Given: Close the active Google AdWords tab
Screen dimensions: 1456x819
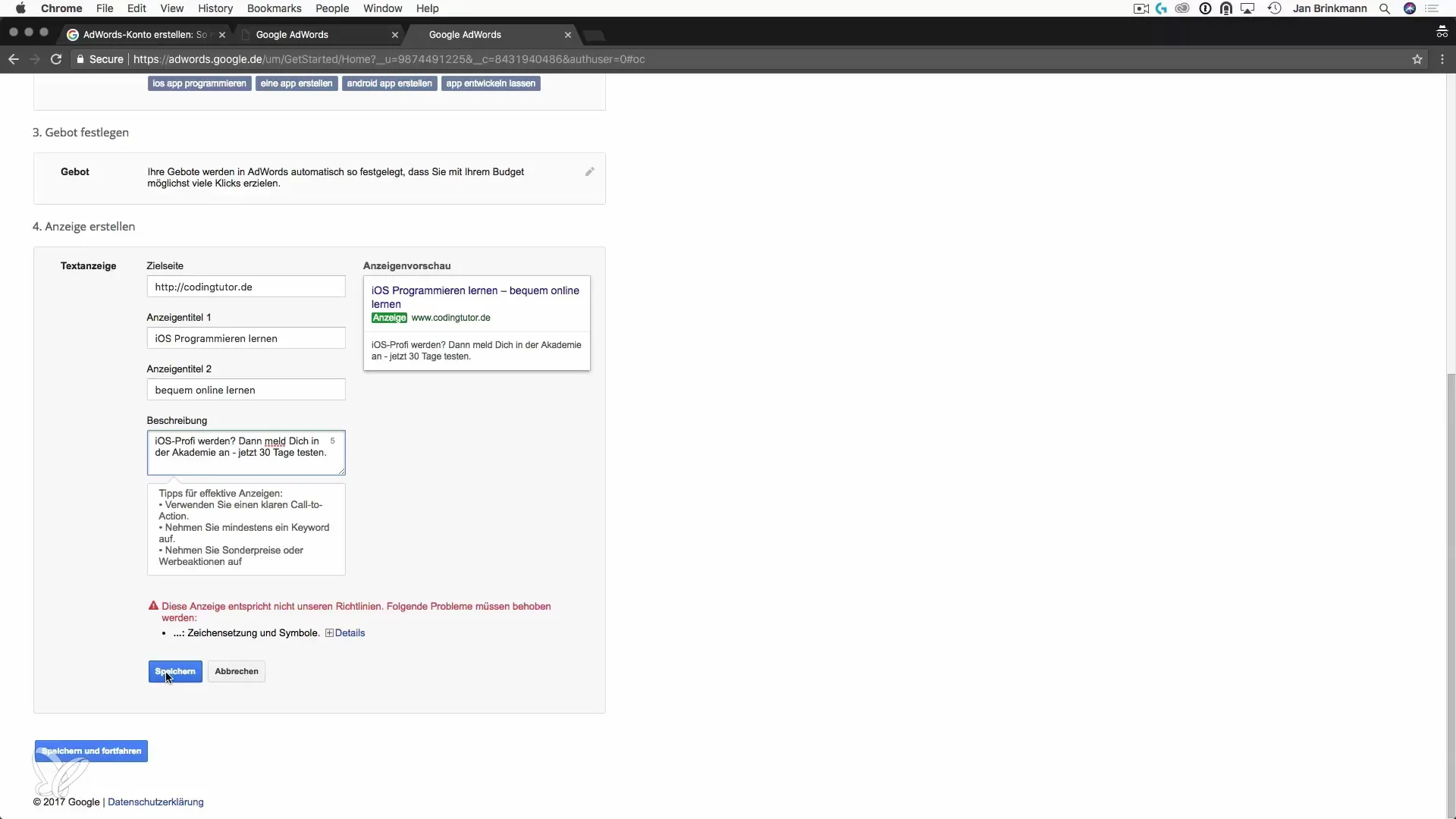Looking at the screenshot, I should point(568,35).
